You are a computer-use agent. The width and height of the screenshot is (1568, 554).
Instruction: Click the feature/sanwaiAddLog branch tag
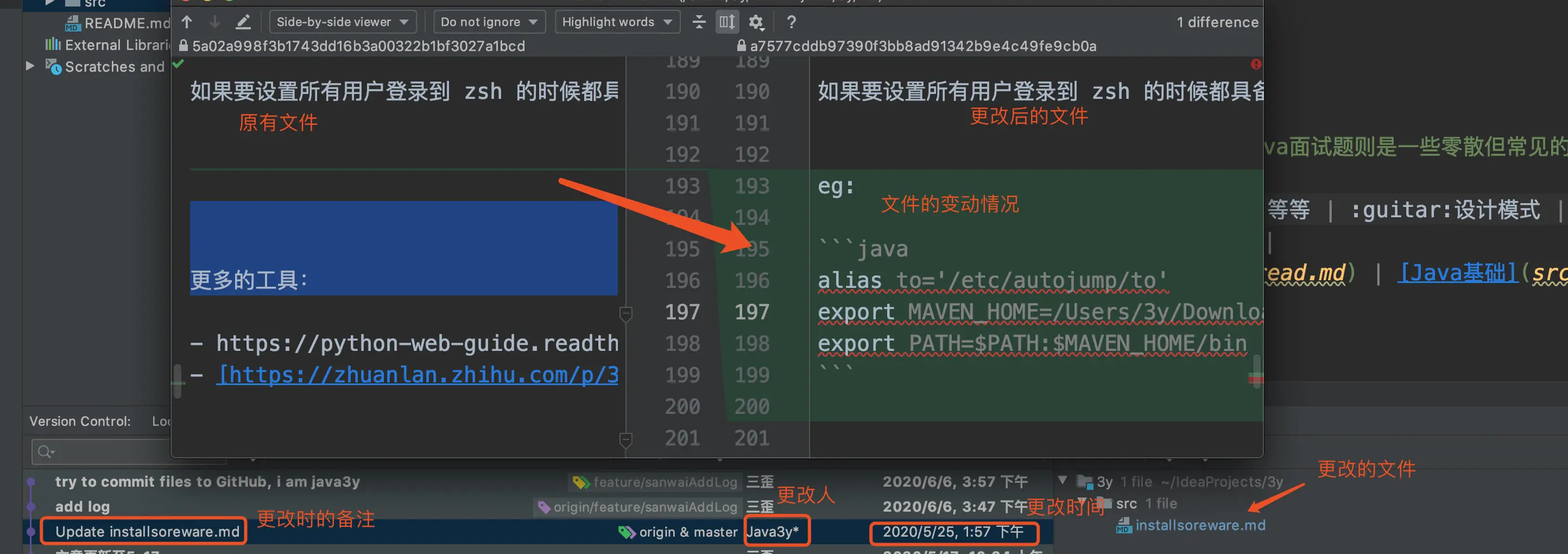(655, 482)
